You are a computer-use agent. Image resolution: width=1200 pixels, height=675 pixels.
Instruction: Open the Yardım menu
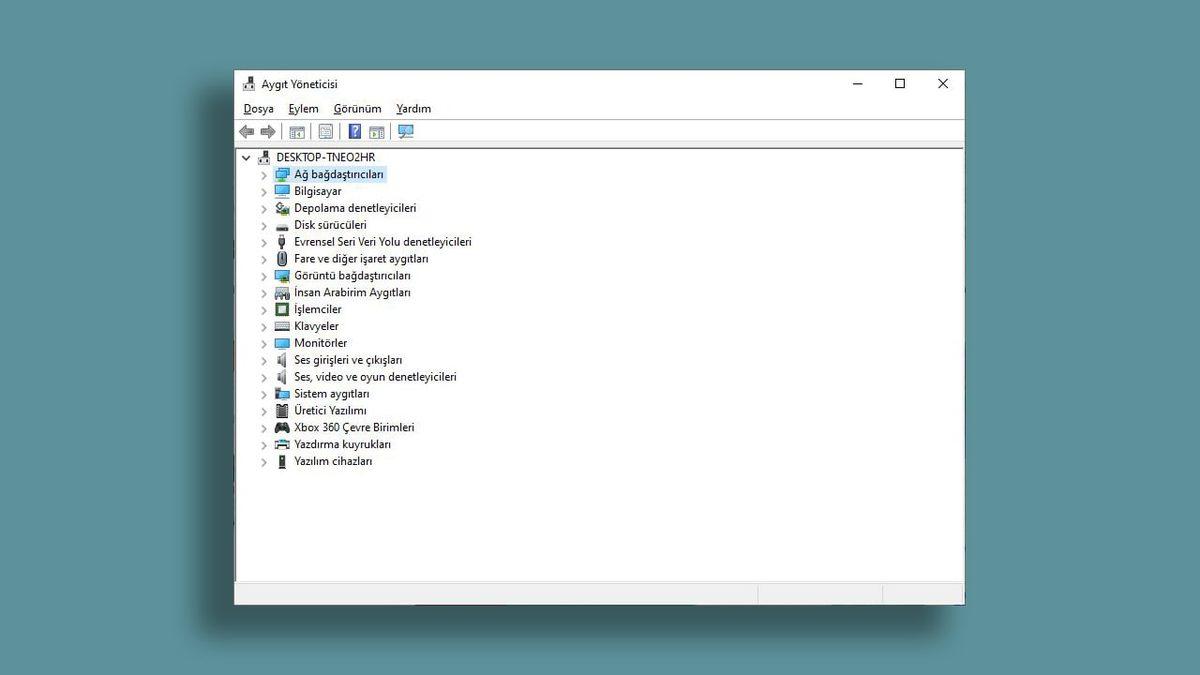click(413, 108)
